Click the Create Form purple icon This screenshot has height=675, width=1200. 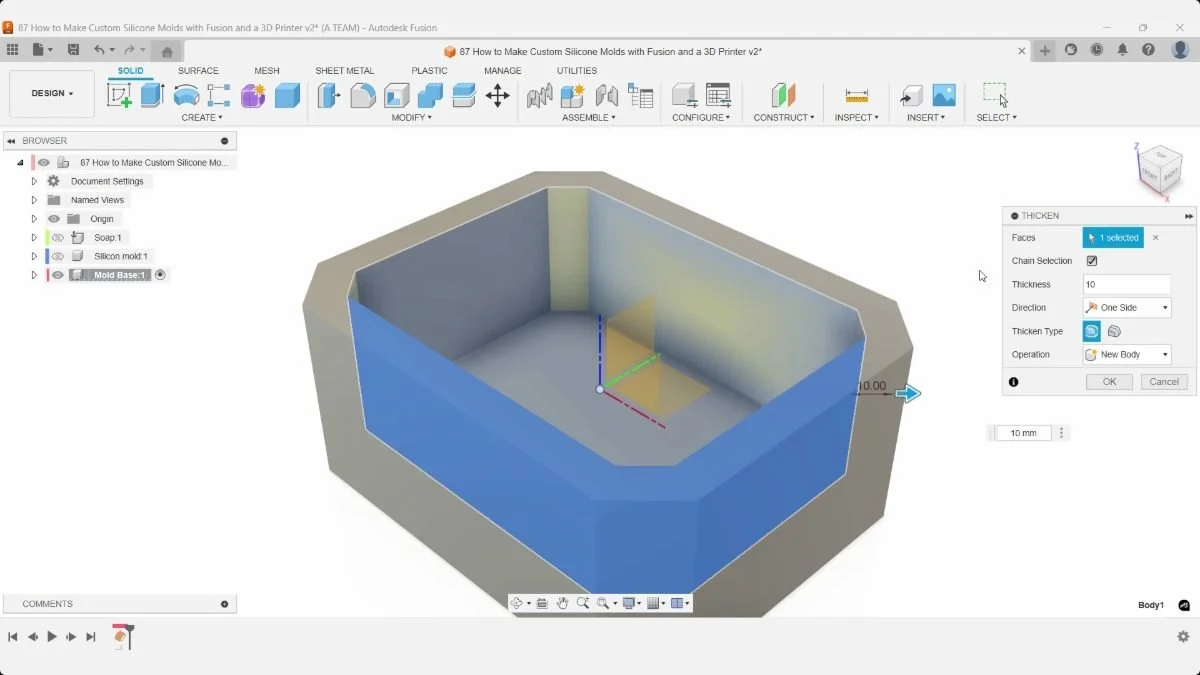pos(253,95)
